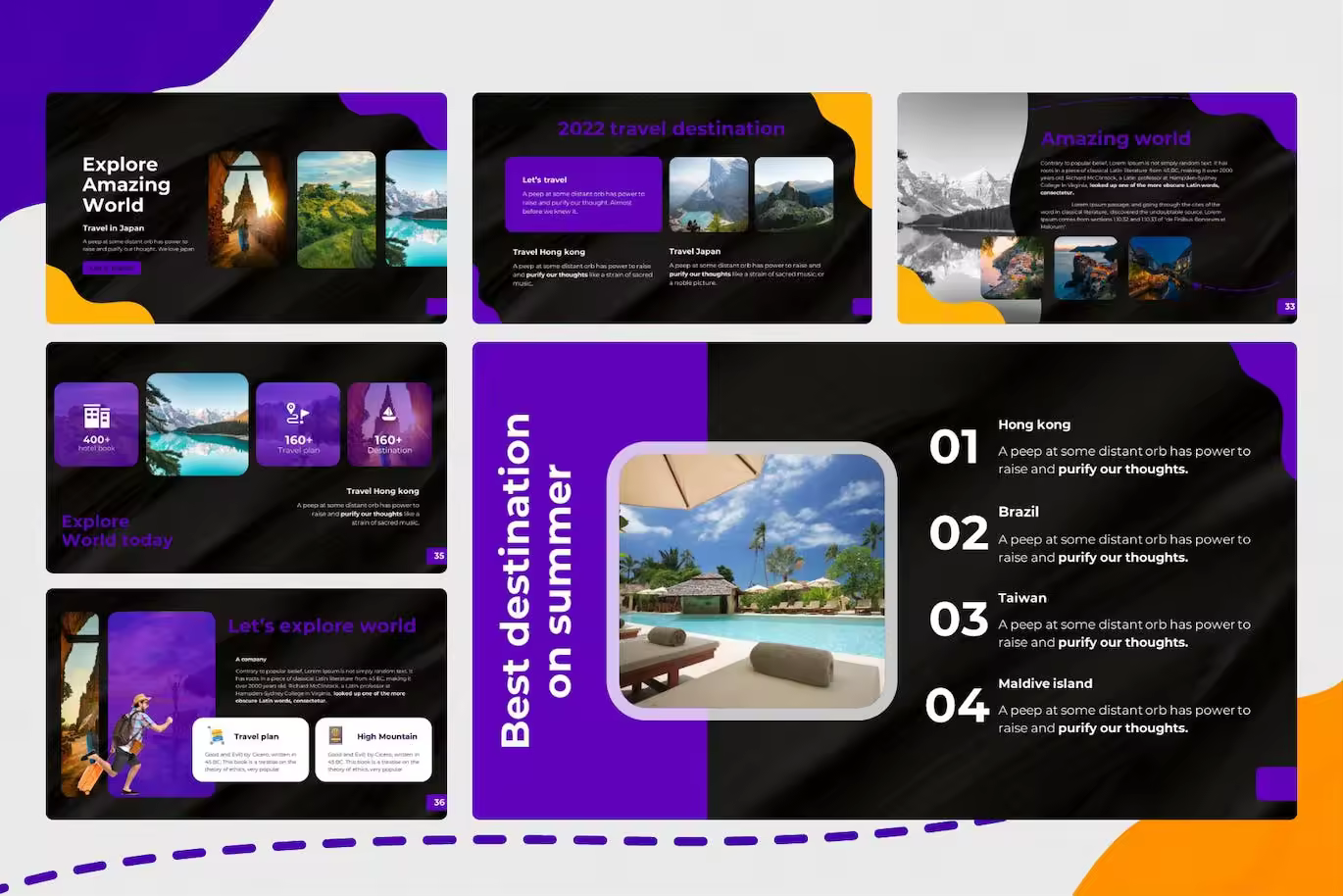Select the green hill path photo
This screenshot has height=896, width=1343.
(x=336, y=209)
